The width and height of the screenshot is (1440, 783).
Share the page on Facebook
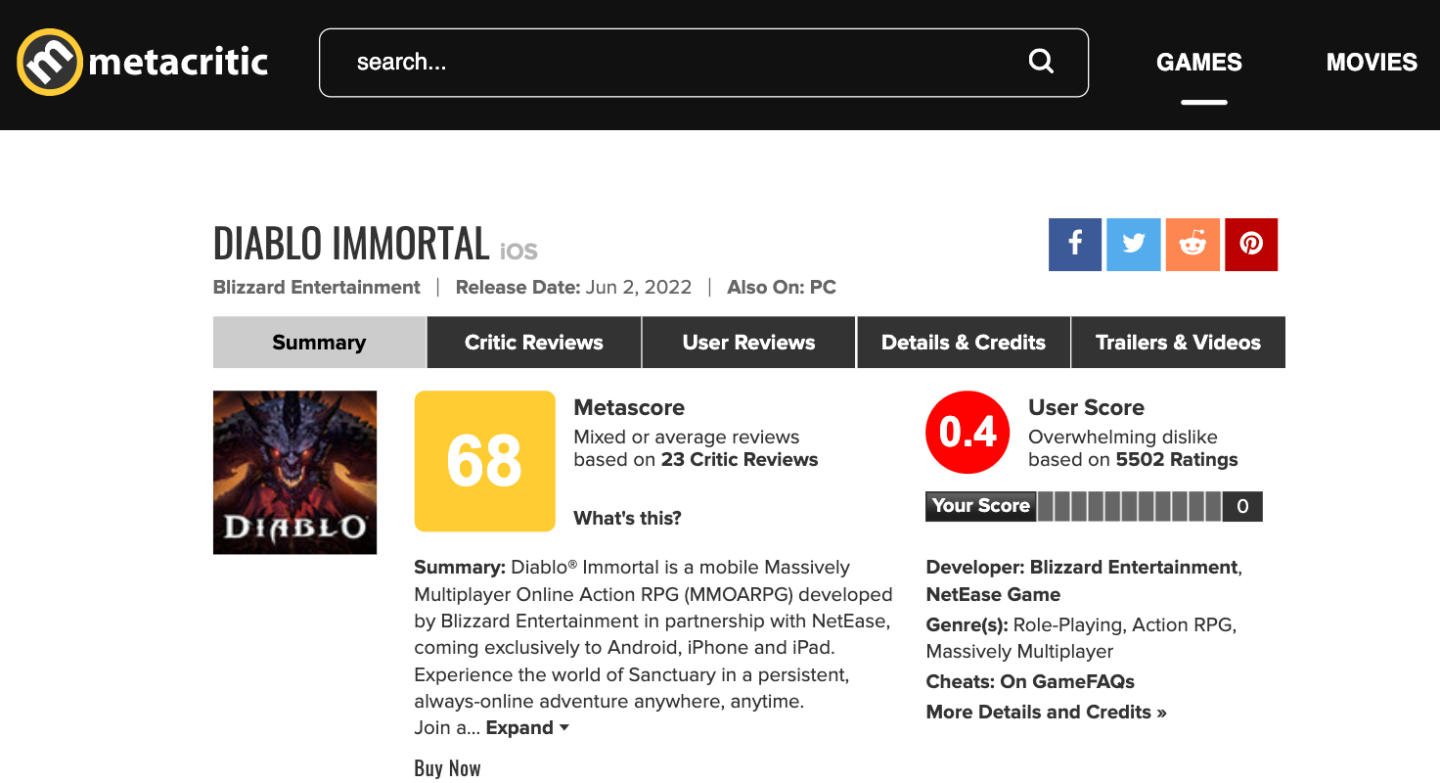[1075, 244]
